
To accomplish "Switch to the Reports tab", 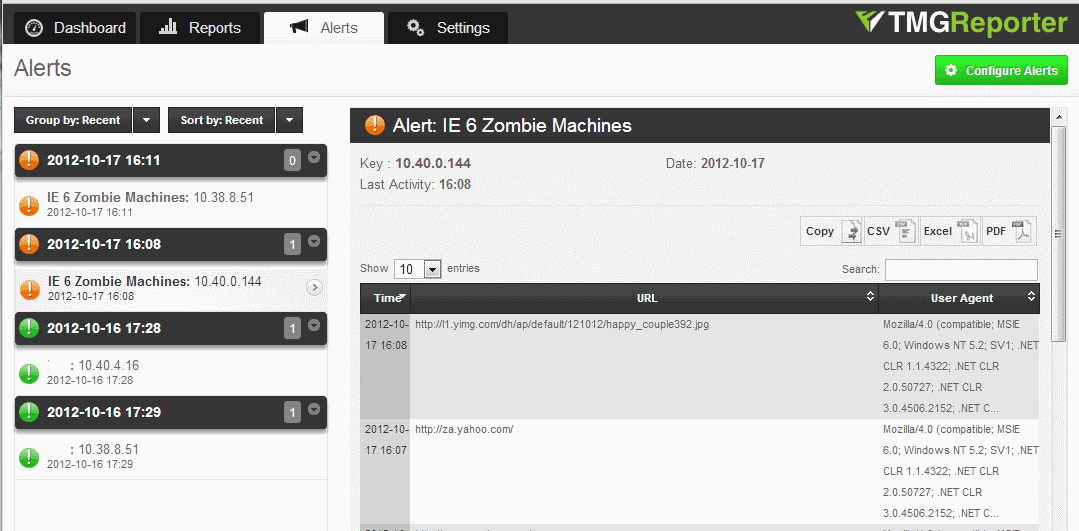I will click(200, 28).
